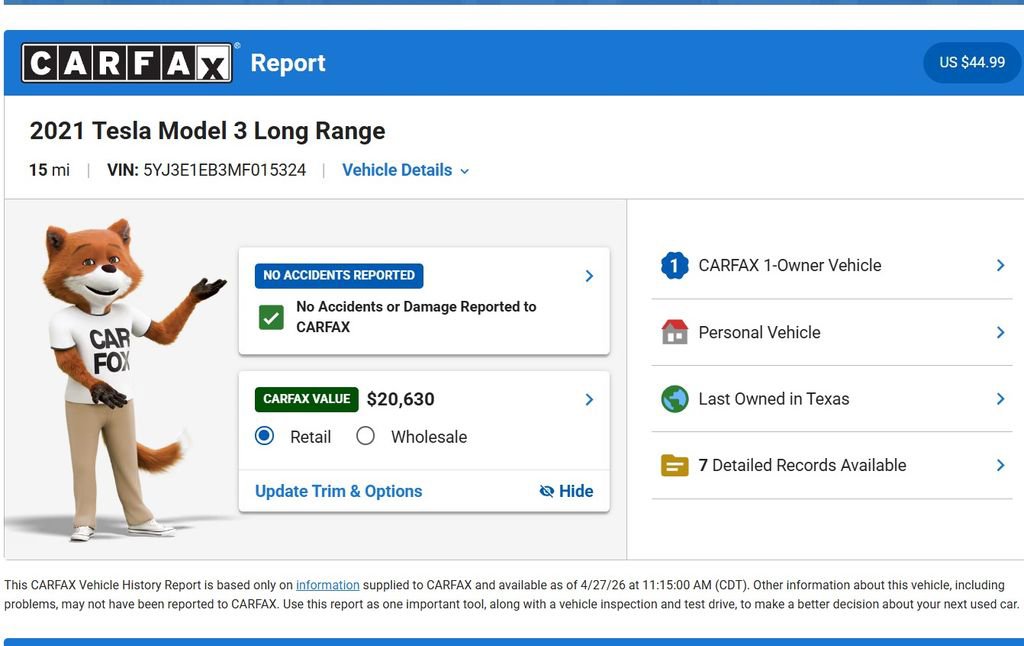
Task: Select the Retail value option
Action: 264,436
